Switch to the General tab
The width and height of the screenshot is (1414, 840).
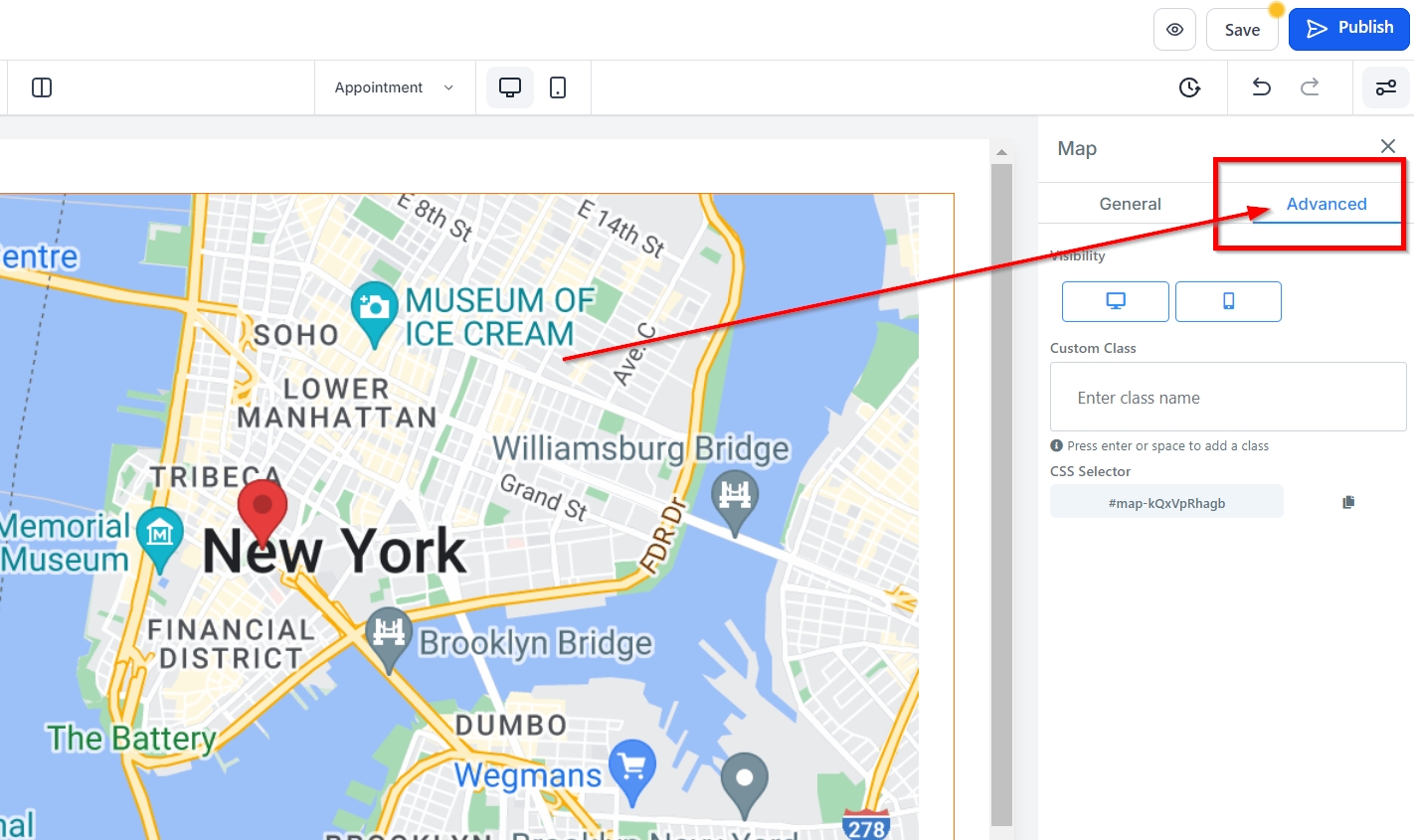click(x=1130, y=204)
